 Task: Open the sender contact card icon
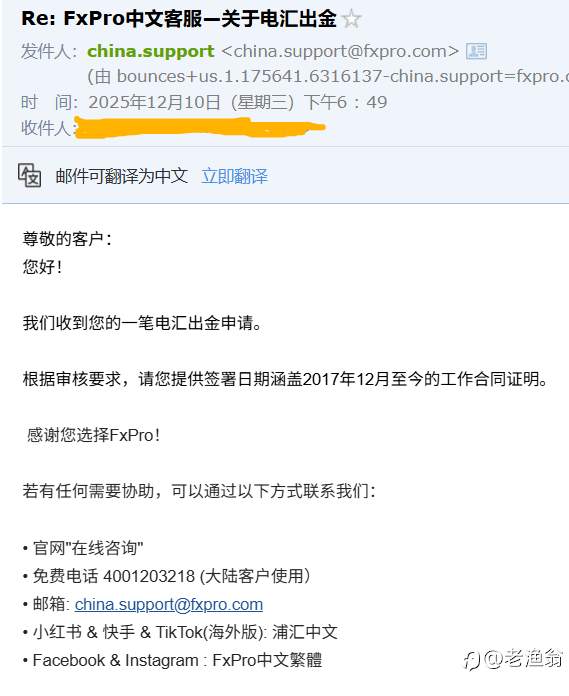[x=476, y=51]
